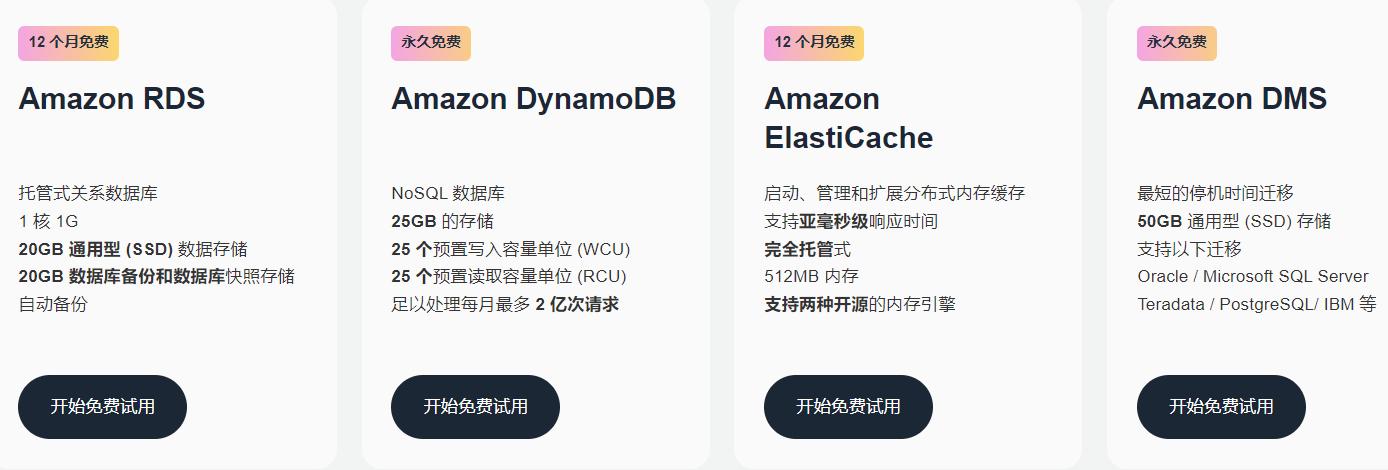Start the Amazon DMS free trial
This screenshot has width=1388, height=470.
click(x=1221, y=406)
